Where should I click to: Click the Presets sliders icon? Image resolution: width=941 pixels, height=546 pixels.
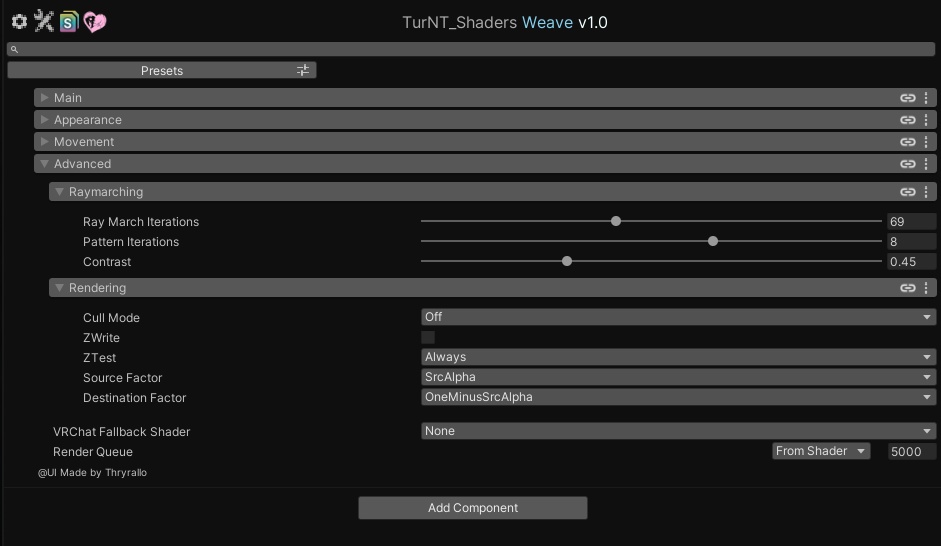tap(303, 70)
